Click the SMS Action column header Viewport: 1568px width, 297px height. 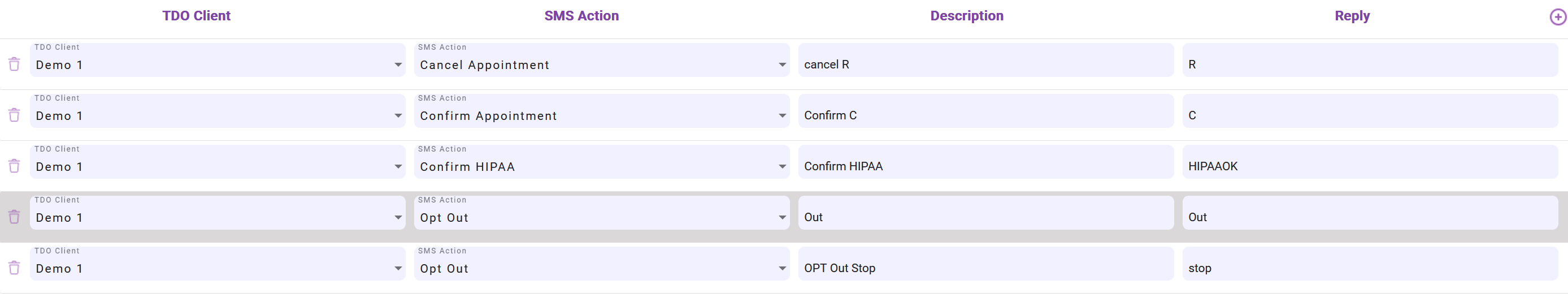[581, 16]
